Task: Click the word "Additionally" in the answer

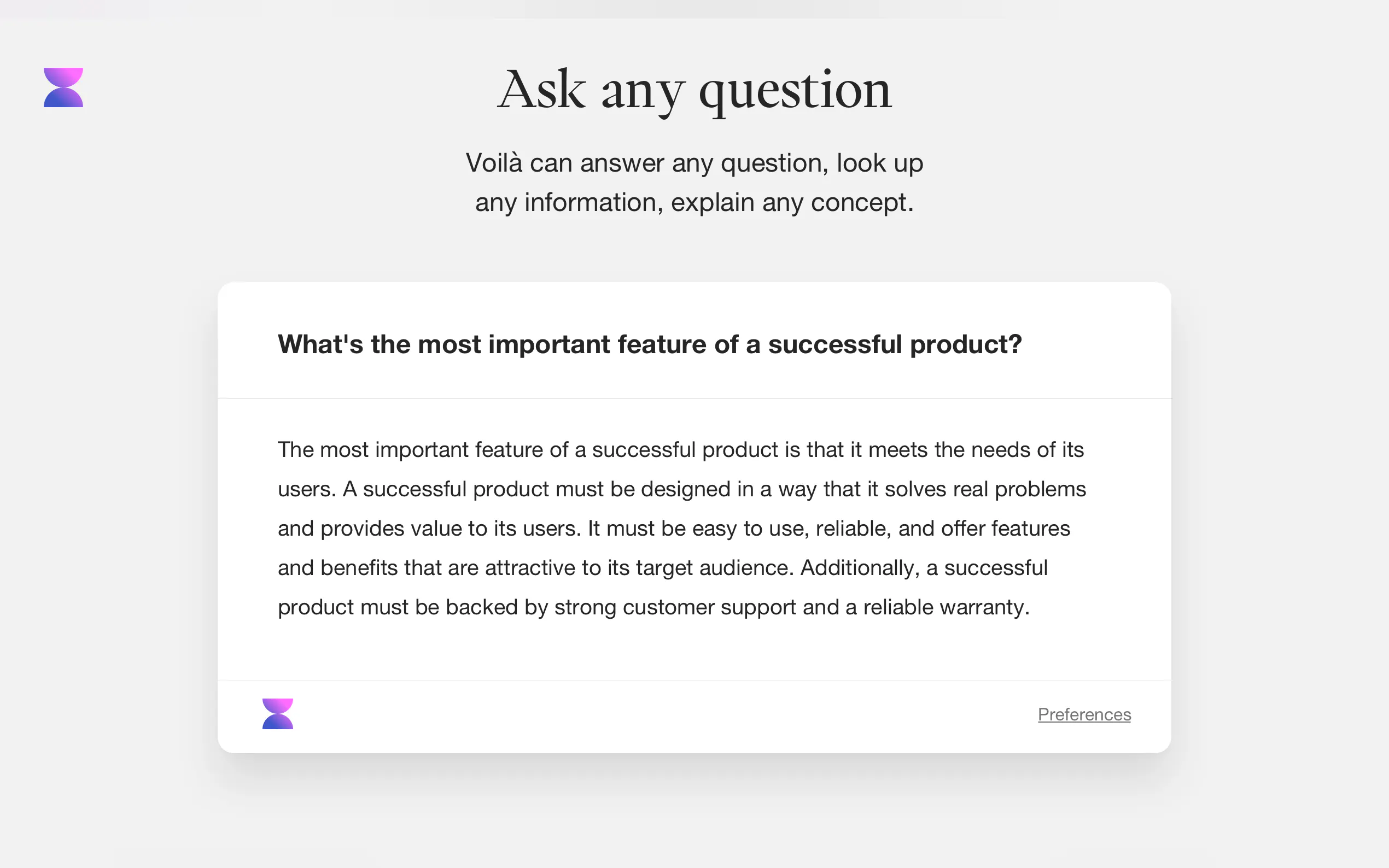Action: pos(859,568)
